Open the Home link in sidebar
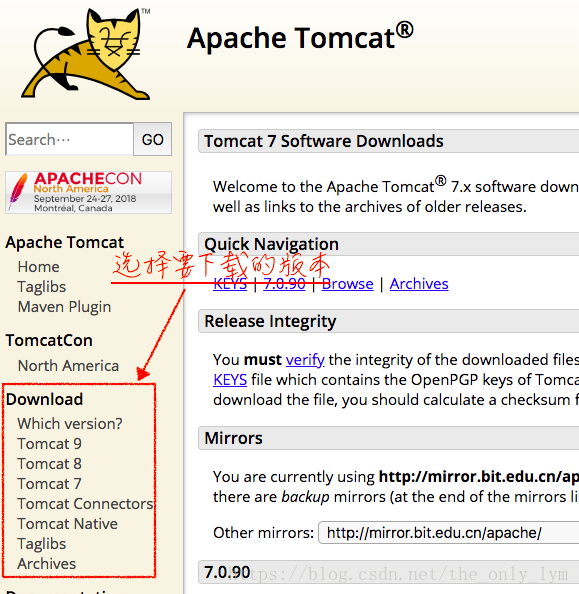 click(x=38, y=267)
